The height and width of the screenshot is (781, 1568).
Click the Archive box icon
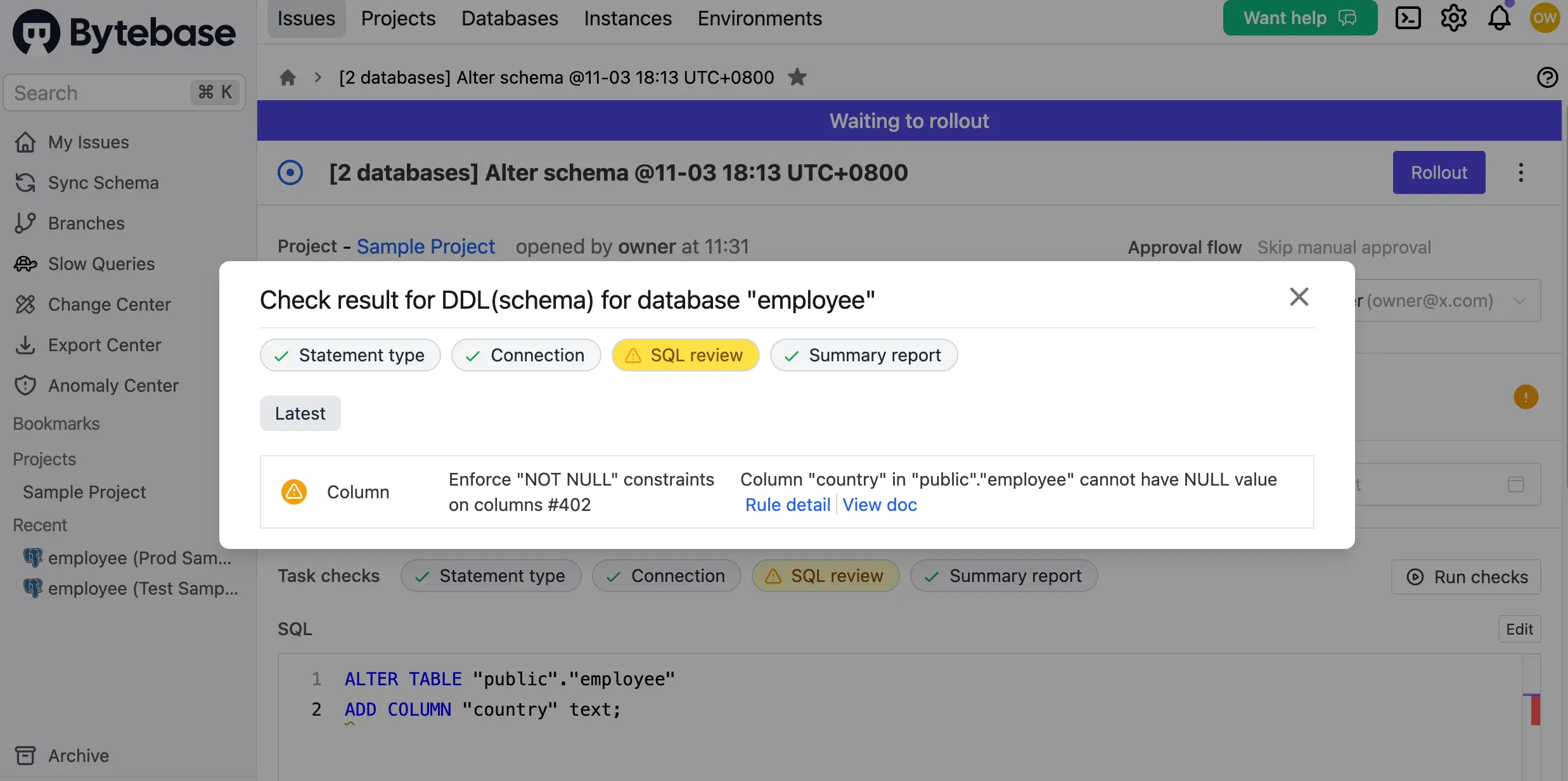[x=25, y=756]
